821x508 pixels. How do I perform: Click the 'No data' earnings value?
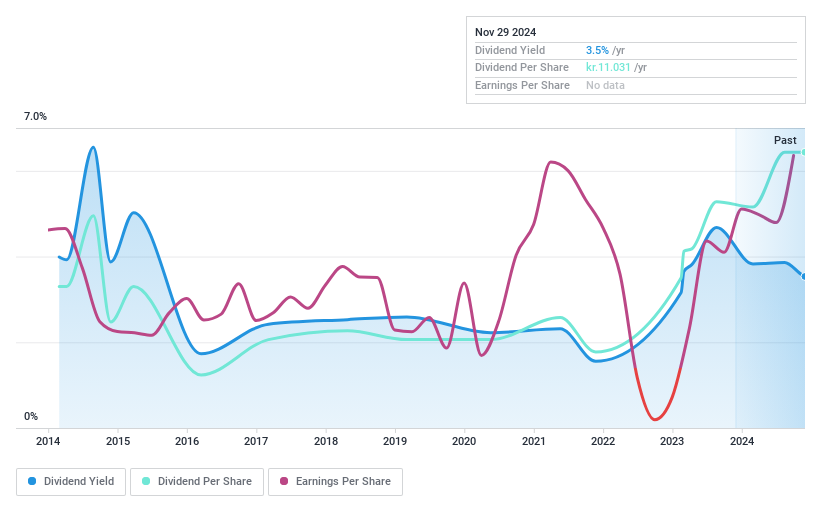tap(606, 86)
